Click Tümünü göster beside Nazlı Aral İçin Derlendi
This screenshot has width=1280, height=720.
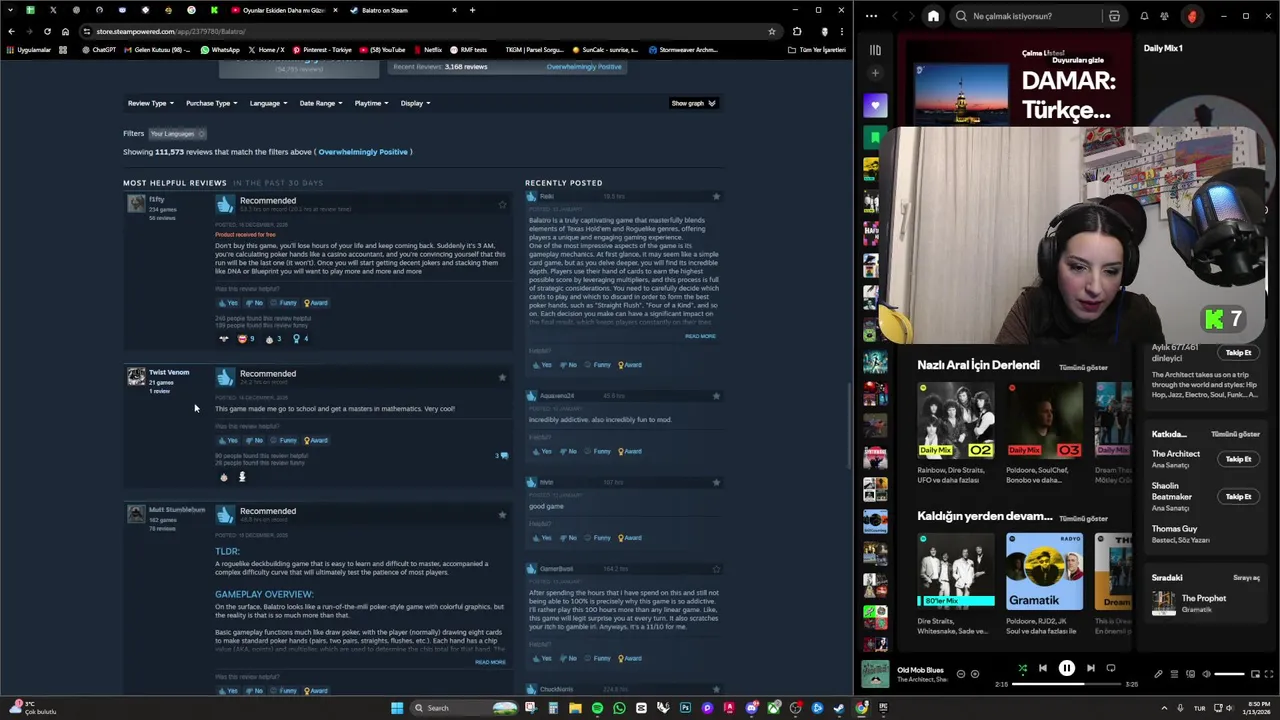pyautogui.click(x=1083, y=368)
